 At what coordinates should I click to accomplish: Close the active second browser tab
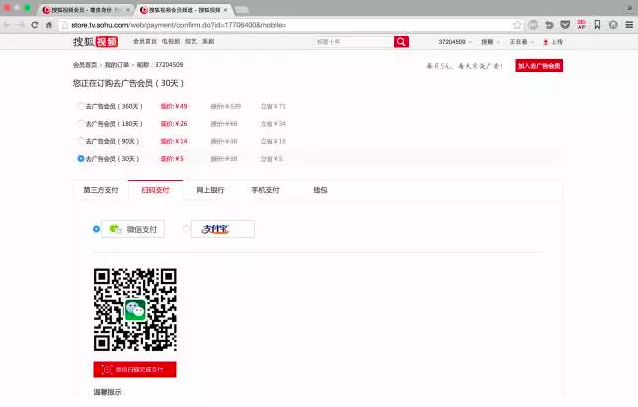(225, 10)
